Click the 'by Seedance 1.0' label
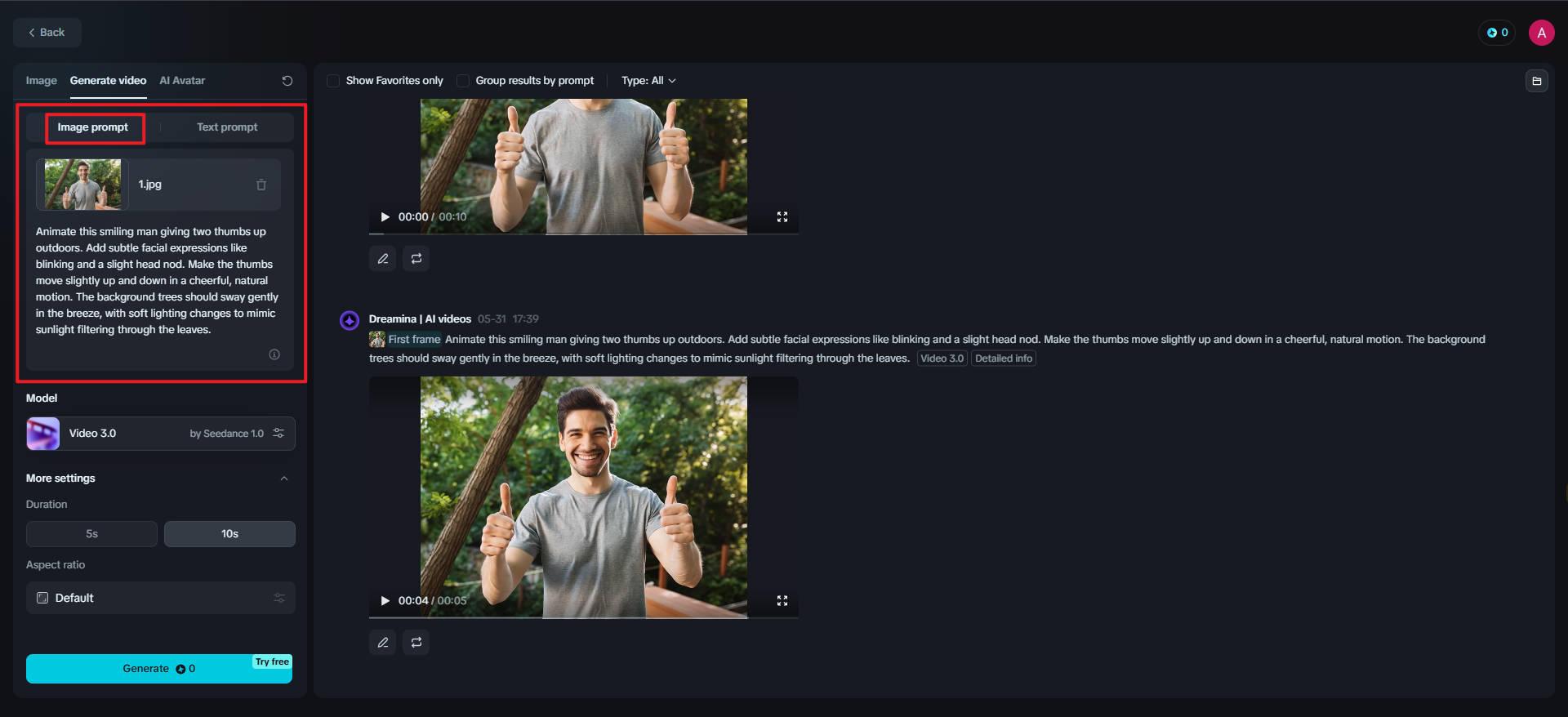 [x=227, y=434]
